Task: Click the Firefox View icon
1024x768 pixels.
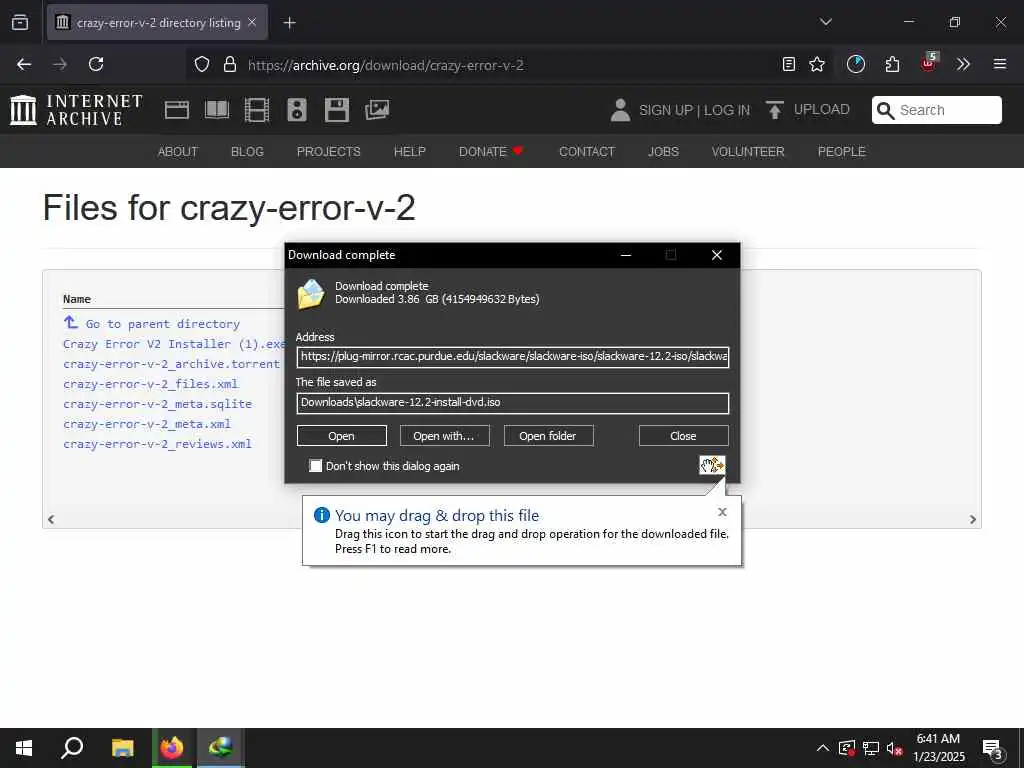Action: (20, 23)
